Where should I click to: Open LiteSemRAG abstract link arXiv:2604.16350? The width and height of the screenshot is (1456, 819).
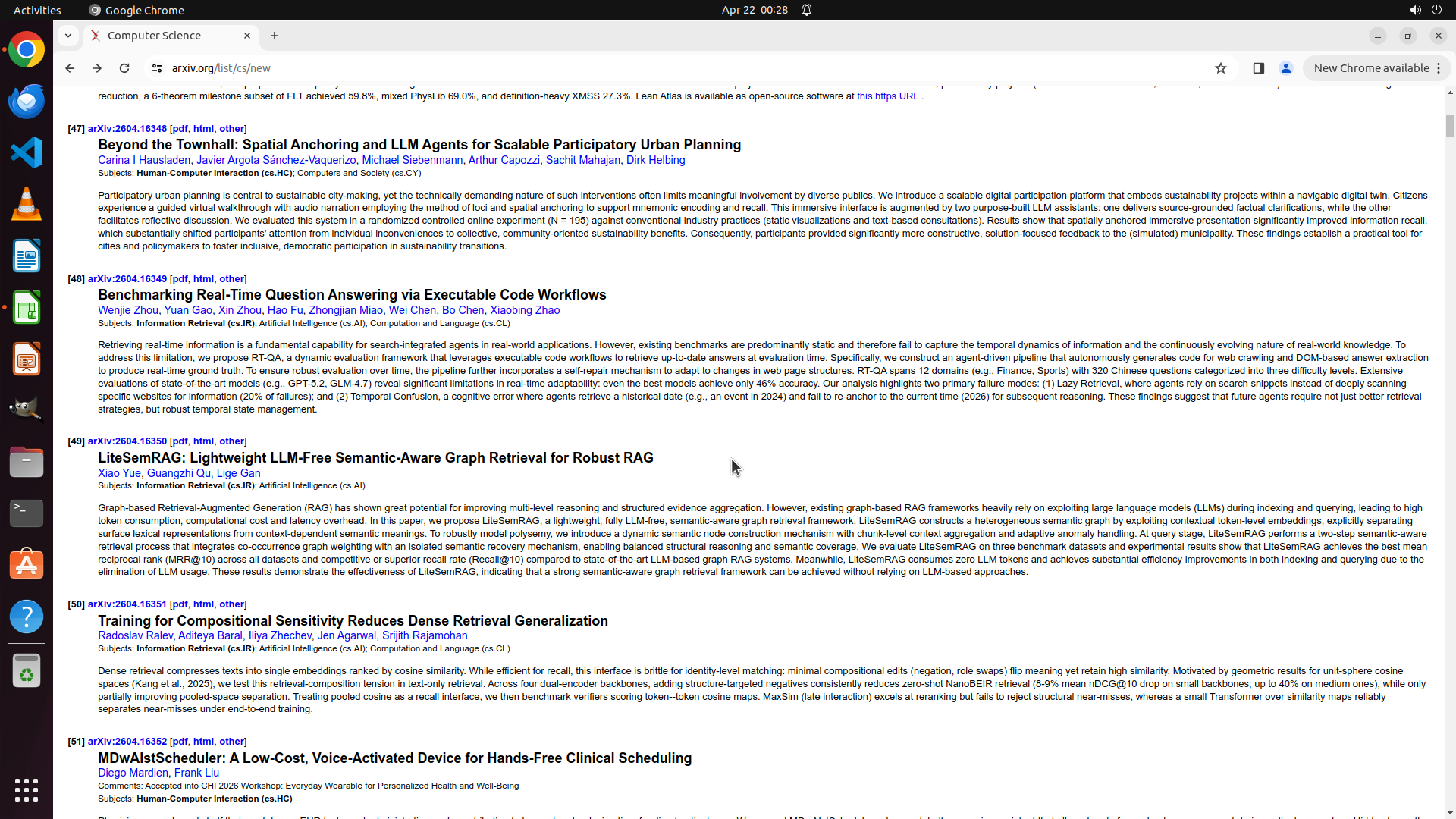tap(127, 441)
